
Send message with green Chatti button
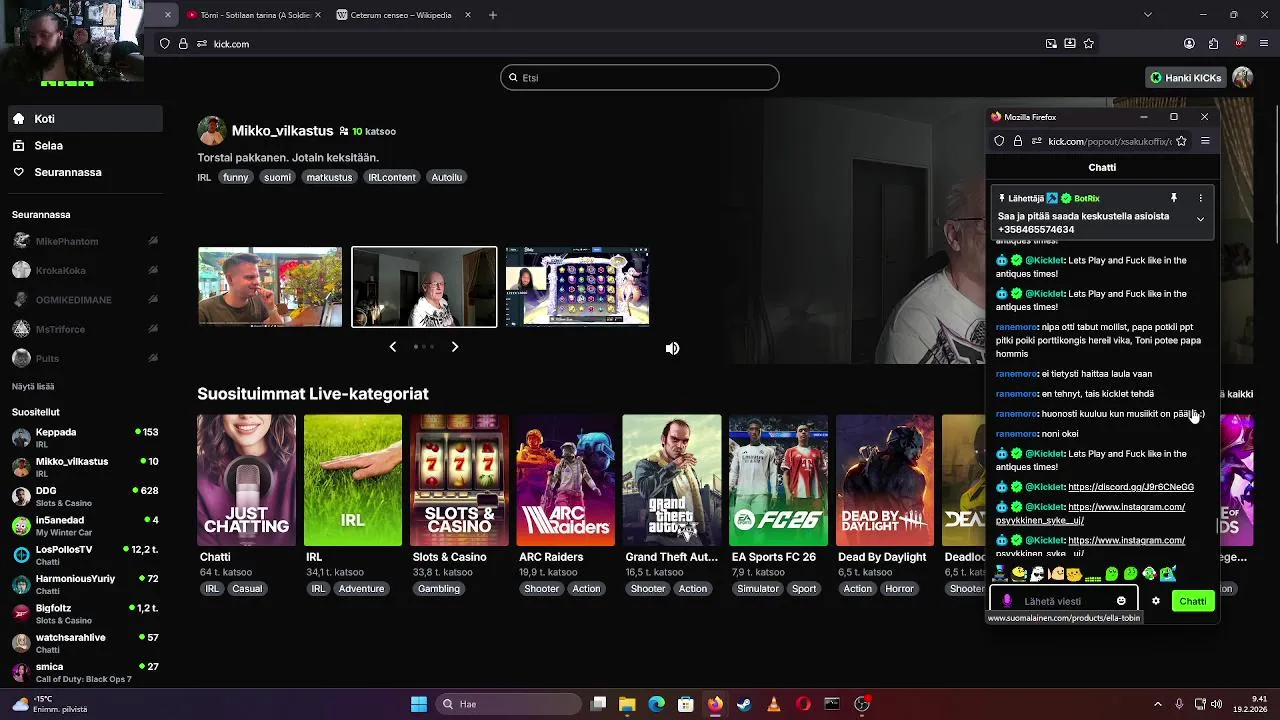(1192, 601)
